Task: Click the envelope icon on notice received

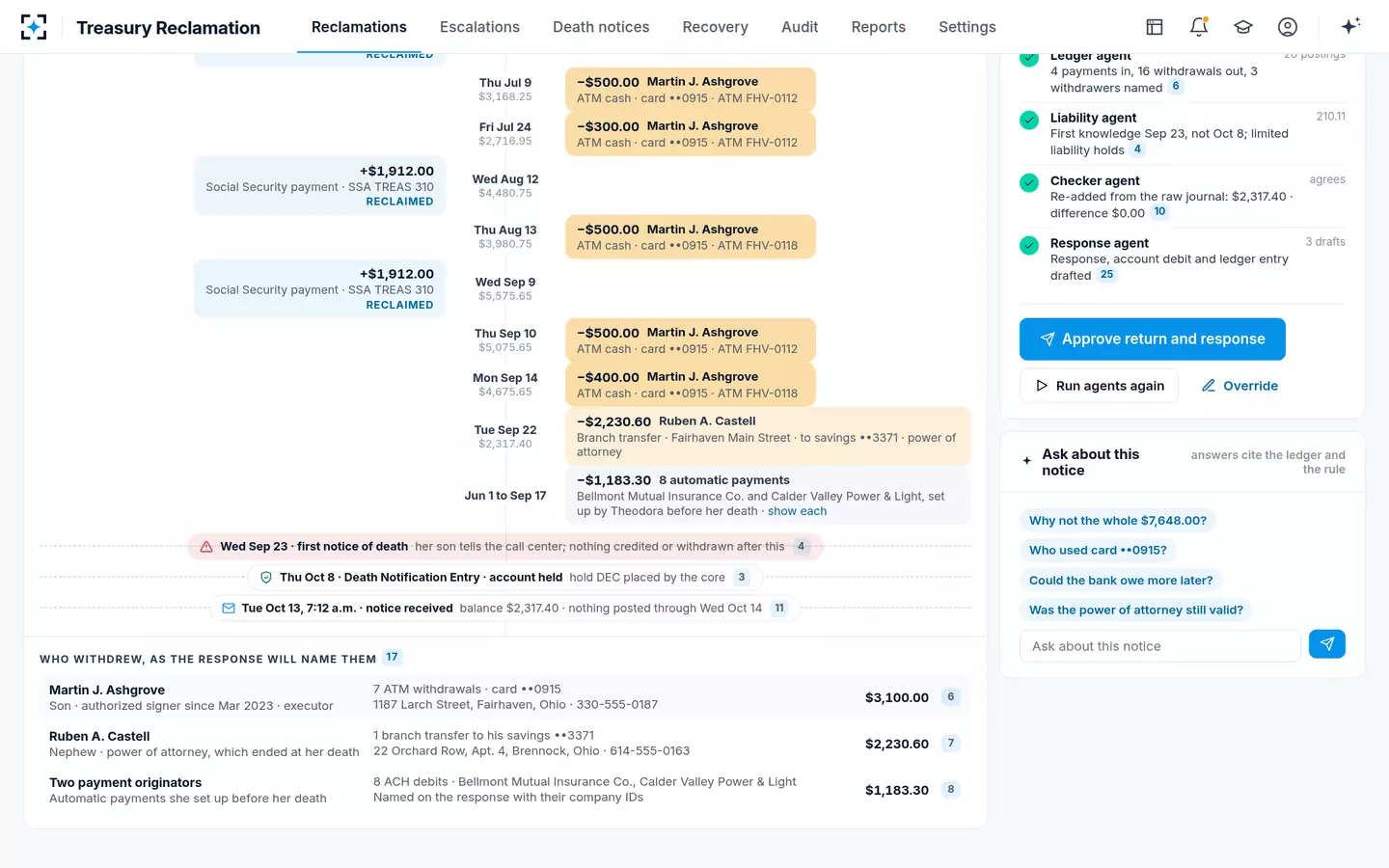Action: point(229,609)
